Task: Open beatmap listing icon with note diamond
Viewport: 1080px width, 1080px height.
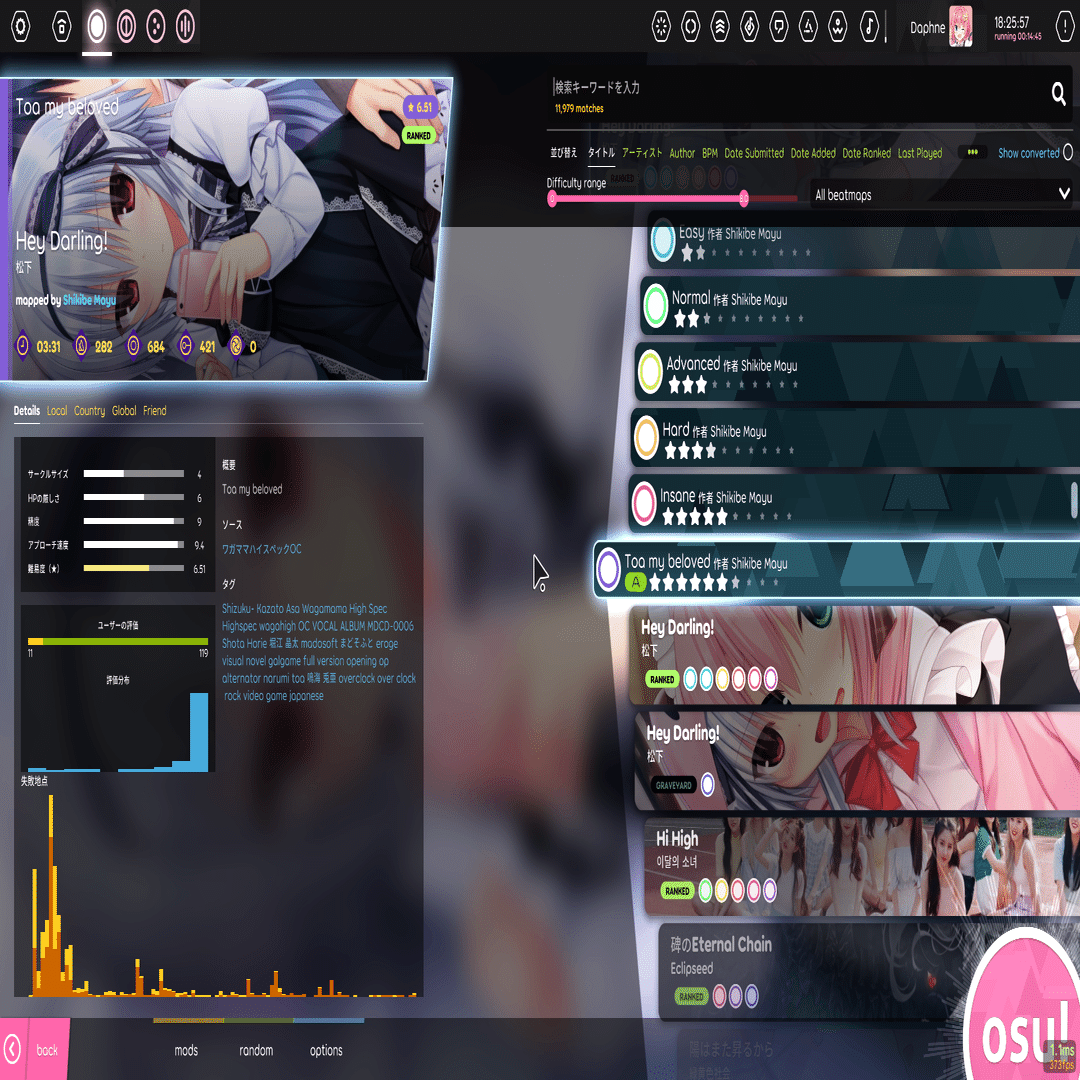Action: pos(749,26)
